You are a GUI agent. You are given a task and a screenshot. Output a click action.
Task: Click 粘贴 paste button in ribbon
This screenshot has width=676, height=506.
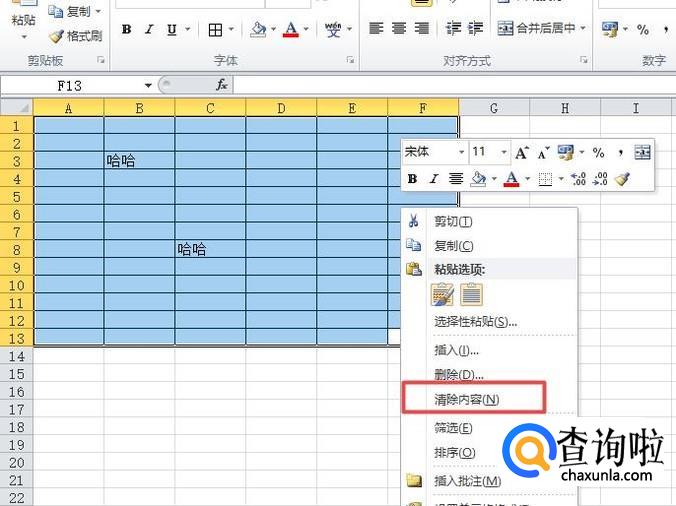tap(23, 20)
